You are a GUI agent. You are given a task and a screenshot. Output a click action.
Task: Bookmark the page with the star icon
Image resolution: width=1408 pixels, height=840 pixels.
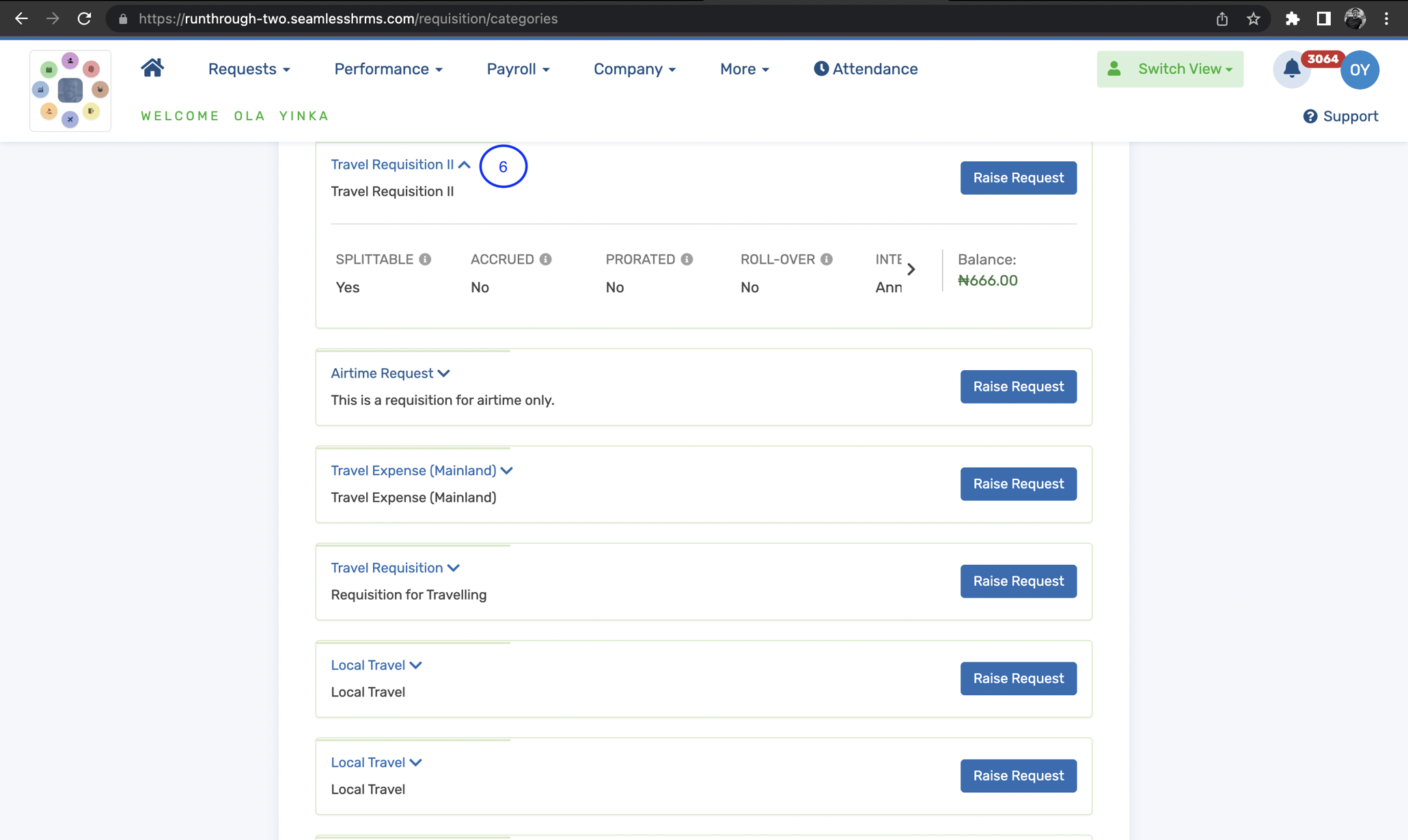point(1254,18)
